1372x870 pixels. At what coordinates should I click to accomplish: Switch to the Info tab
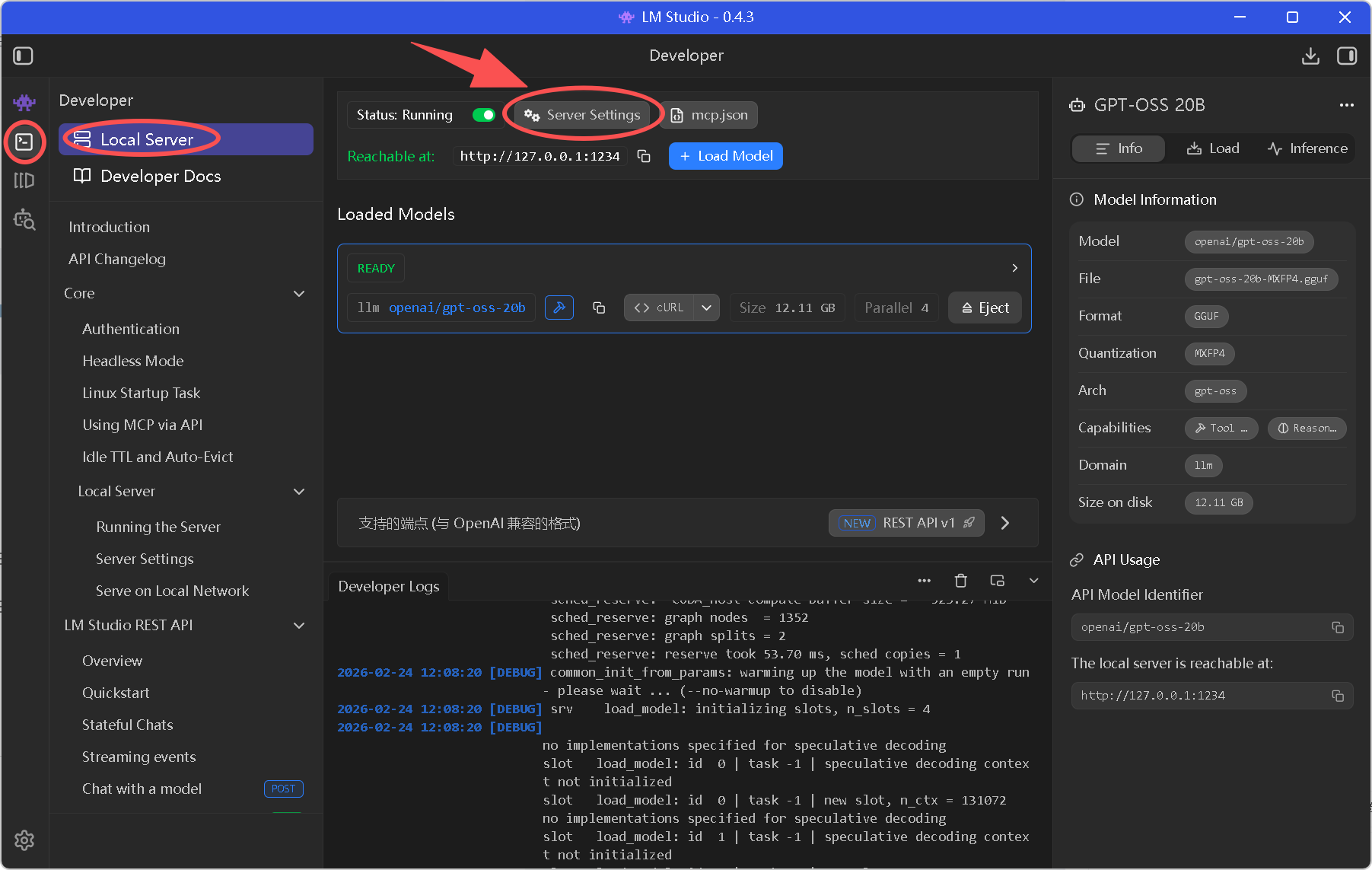point(1119,148)
